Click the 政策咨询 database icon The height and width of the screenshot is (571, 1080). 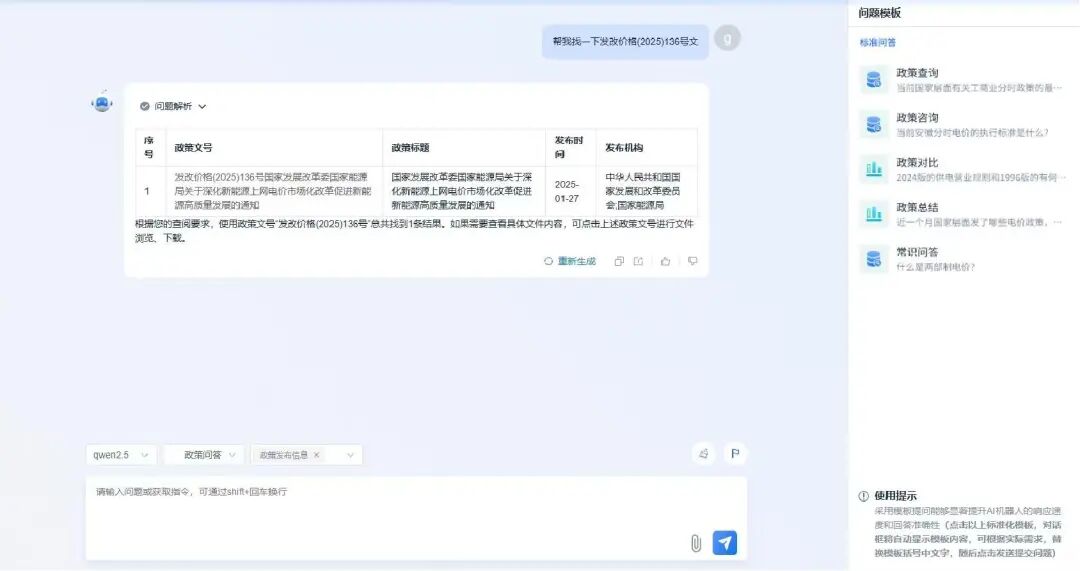click(874, 125)
